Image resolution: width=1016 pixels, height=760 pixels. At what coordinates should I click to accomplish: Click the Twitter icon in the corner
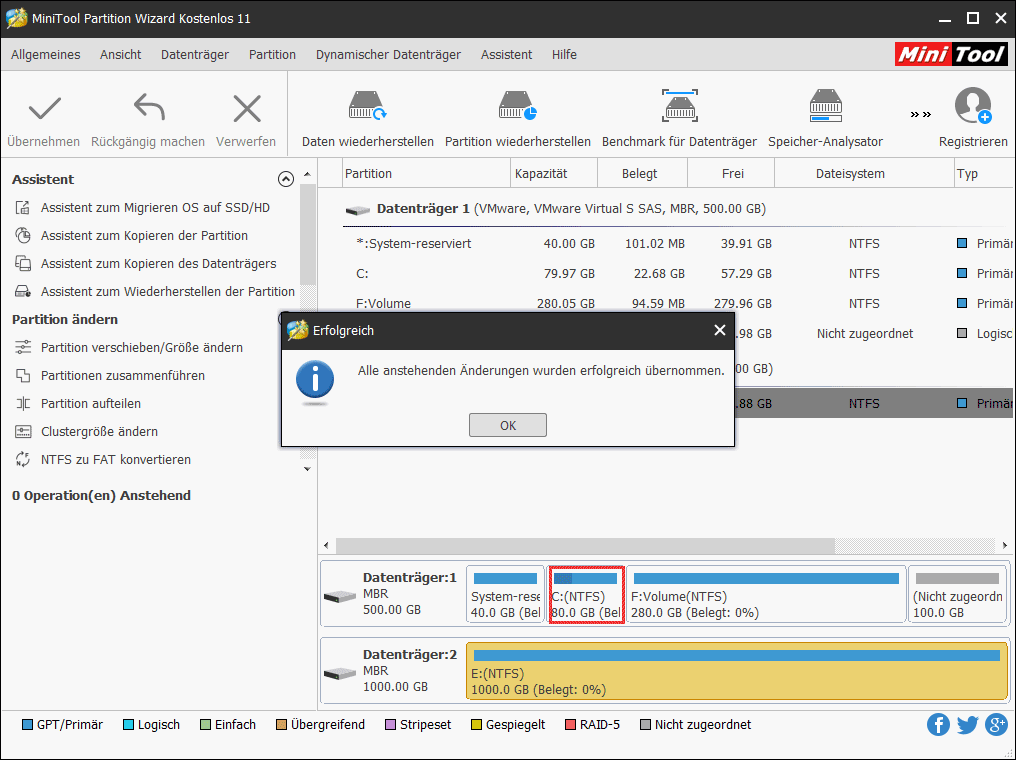tap(967, 724)
